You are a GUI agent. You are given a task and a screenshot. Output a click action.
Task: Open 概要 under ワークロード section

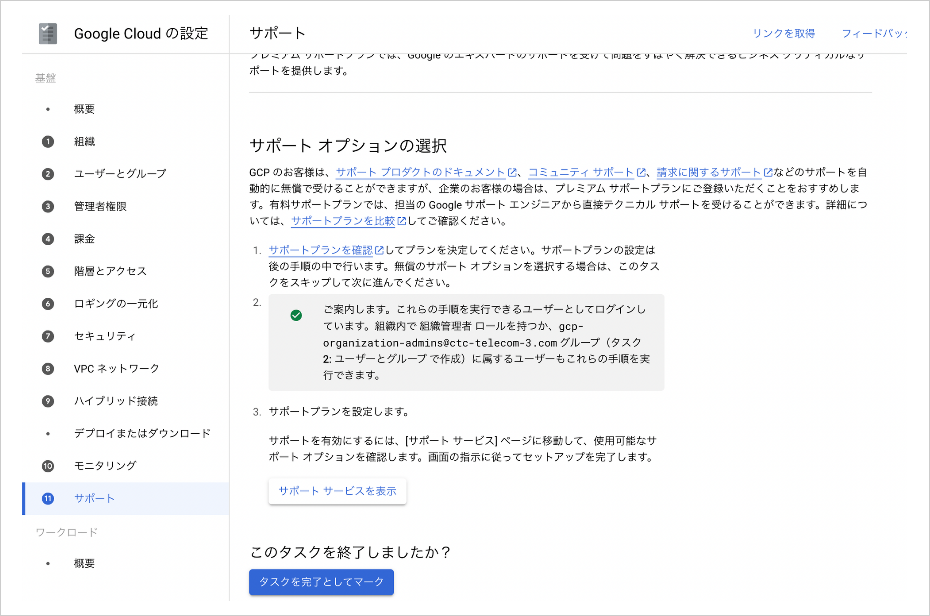(x=84, y=563)
